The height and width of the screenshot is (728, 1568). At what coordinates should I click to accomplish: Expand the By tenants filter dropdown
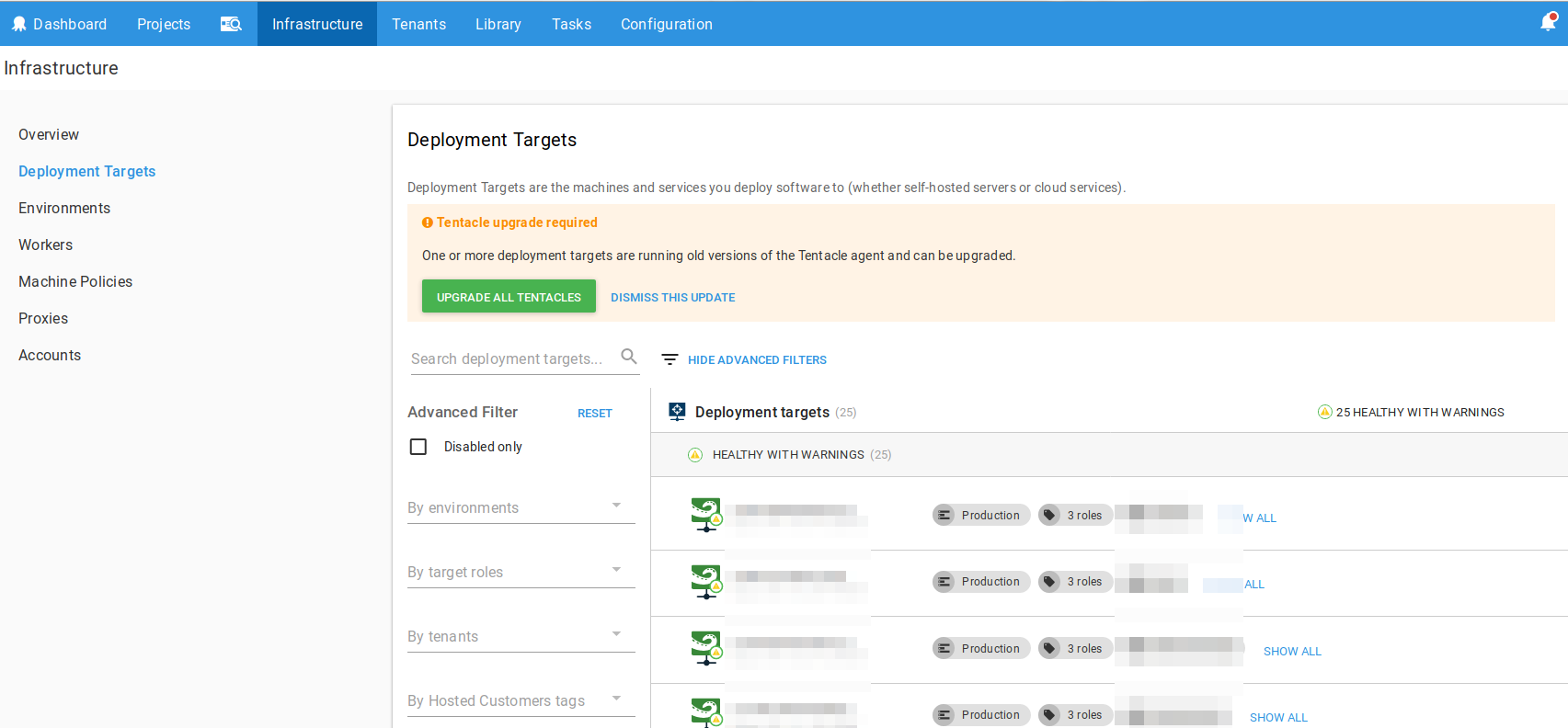[521, 636]
